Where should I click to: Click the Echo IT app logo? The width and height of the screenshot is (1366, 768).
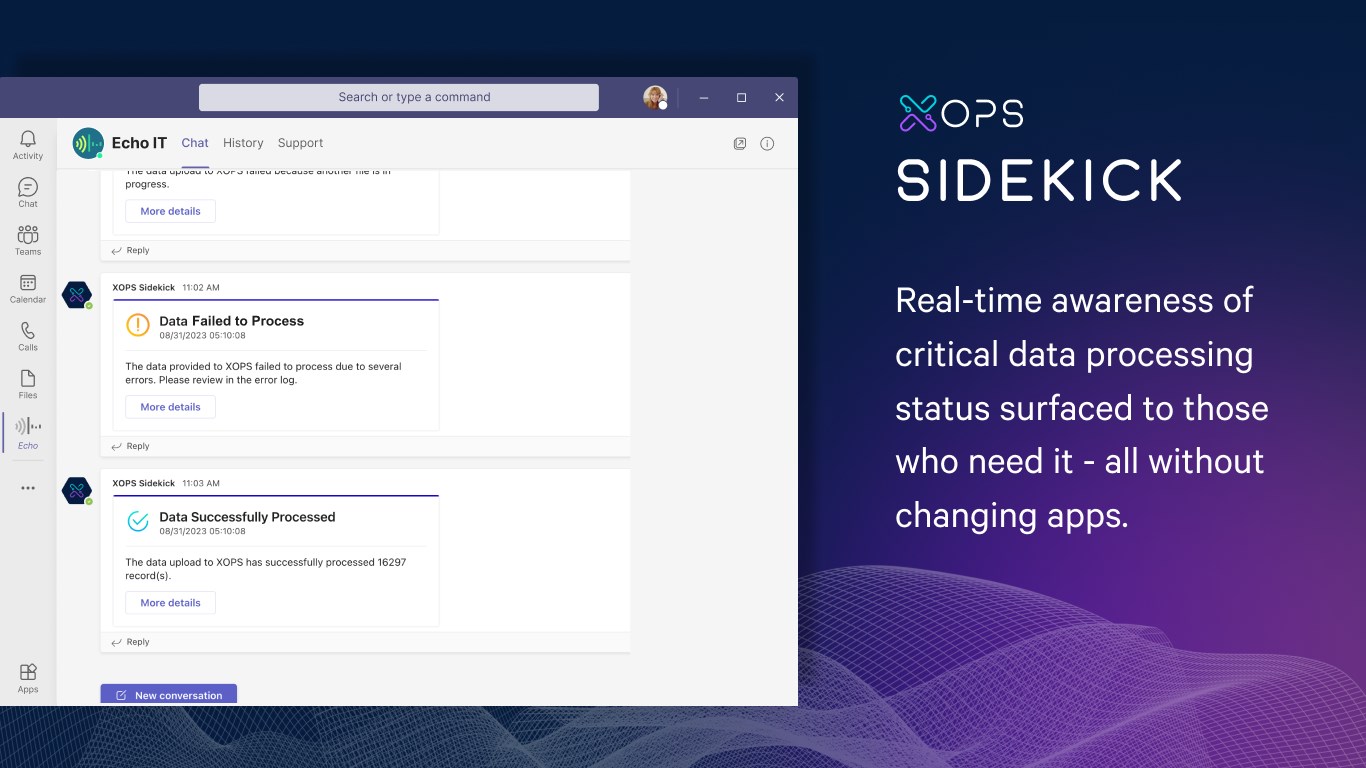pos(88,143)
